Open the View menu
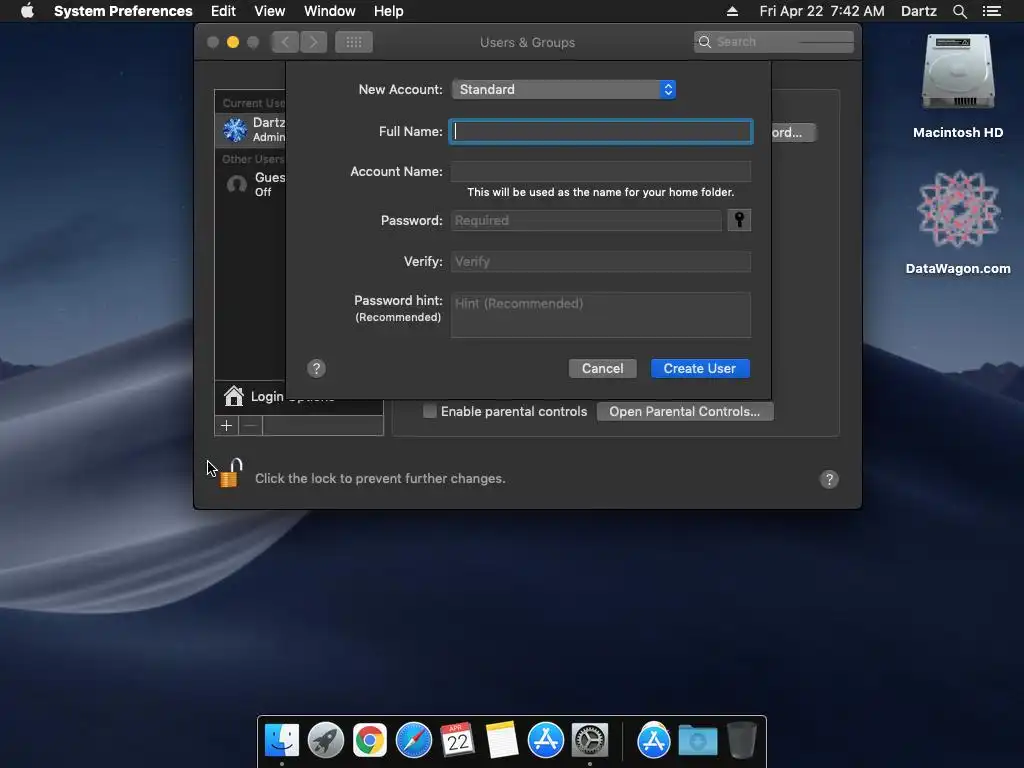Image resolution: width=1024 pixels, height=768 pixels. pyautogui.click(x=269, y=11)
